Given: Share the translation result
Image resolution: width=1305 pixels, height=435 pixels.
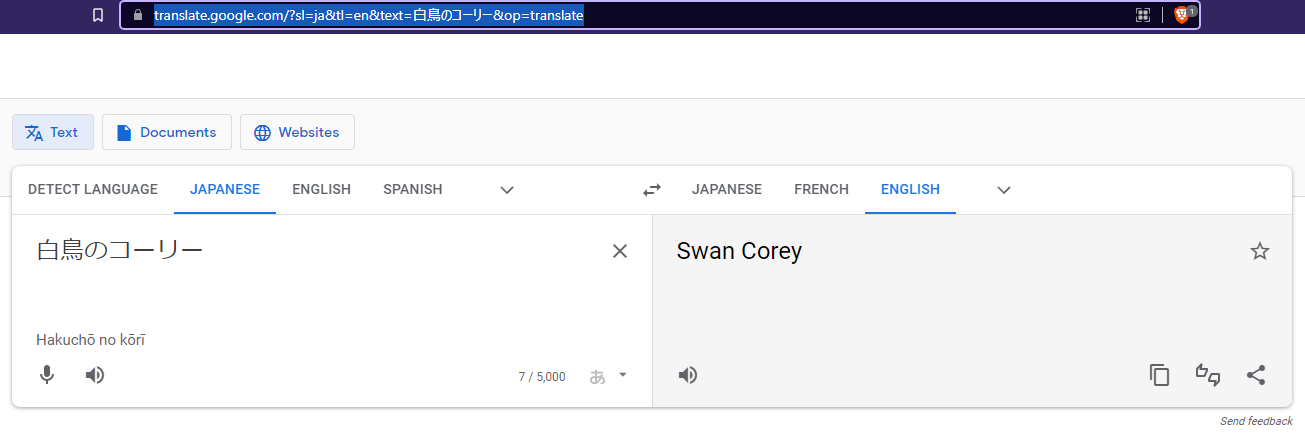Looking at the screenshot, I should click(x=1256, y=375).
